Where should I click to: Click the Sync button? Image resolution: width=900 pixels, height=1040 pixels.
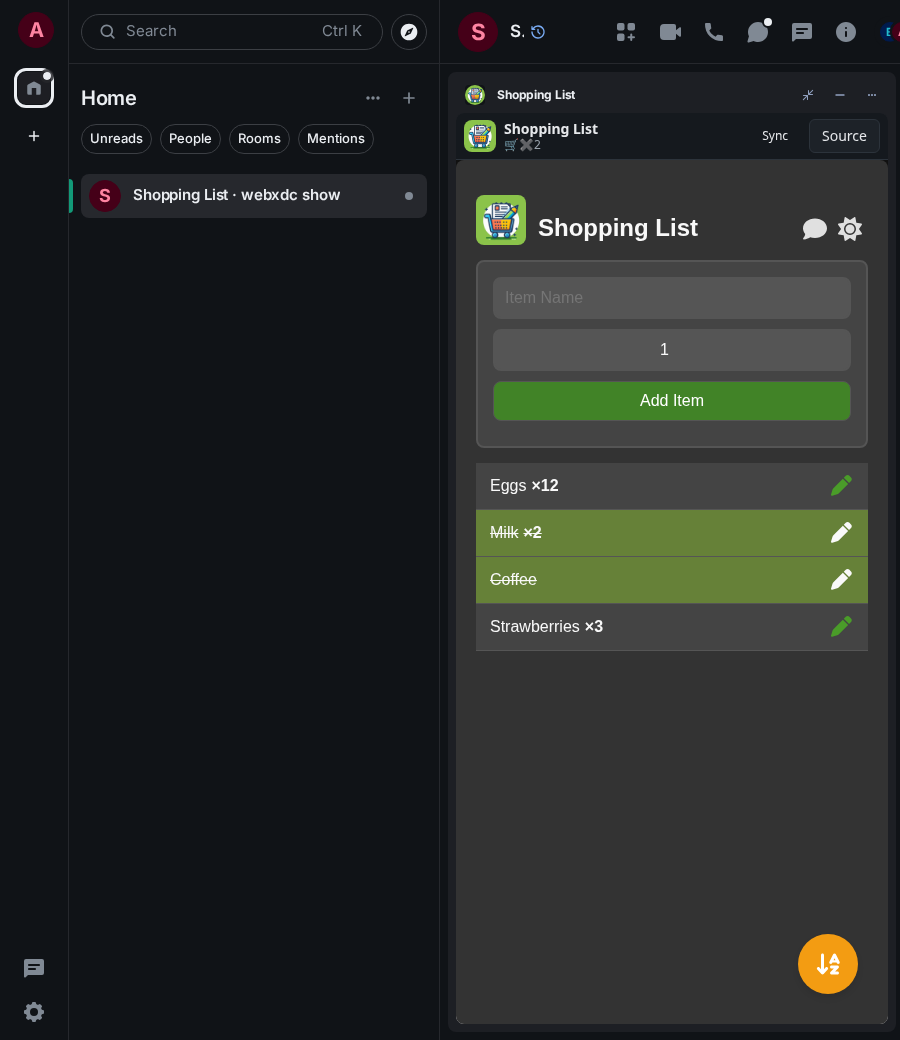tap(775, 136)
